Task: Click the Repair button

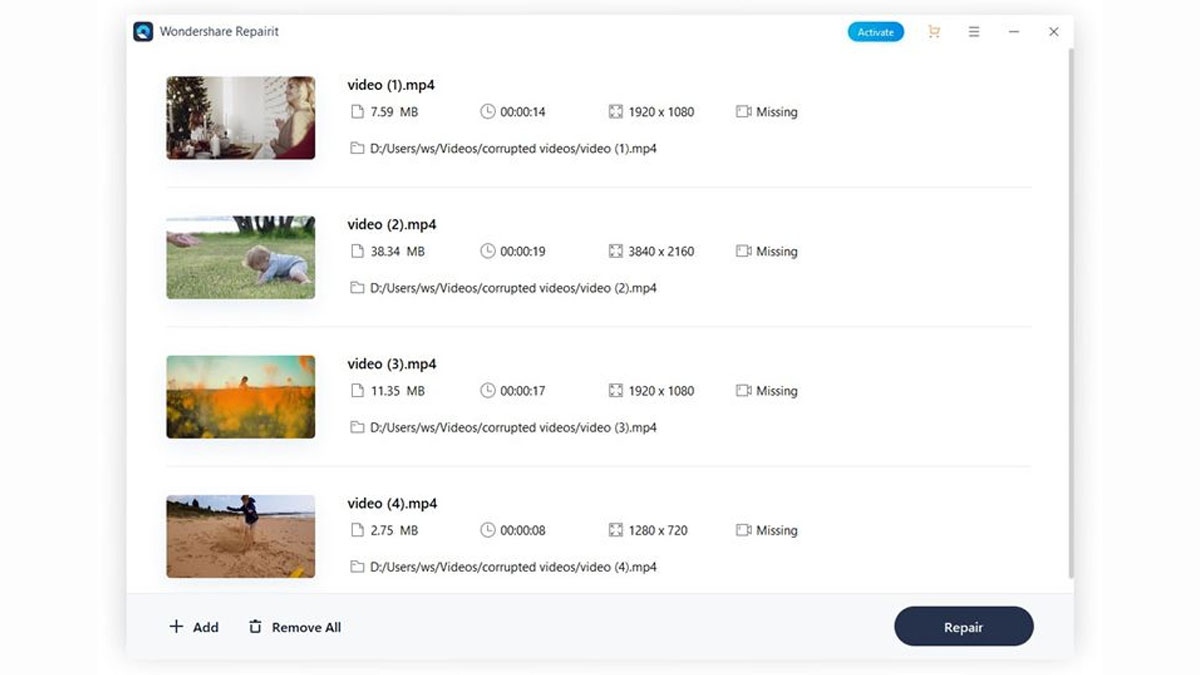Action: [963, 627]
